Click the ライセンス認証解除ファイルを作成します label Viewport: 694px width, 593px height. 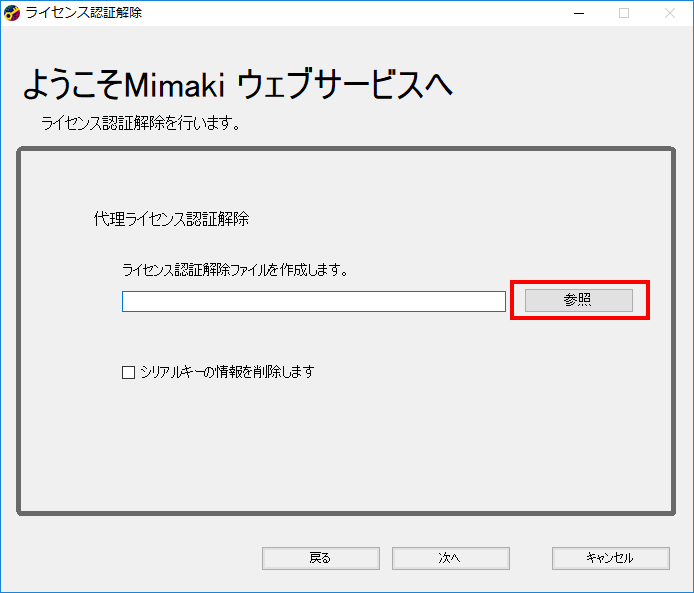click(x=235, y=270)
